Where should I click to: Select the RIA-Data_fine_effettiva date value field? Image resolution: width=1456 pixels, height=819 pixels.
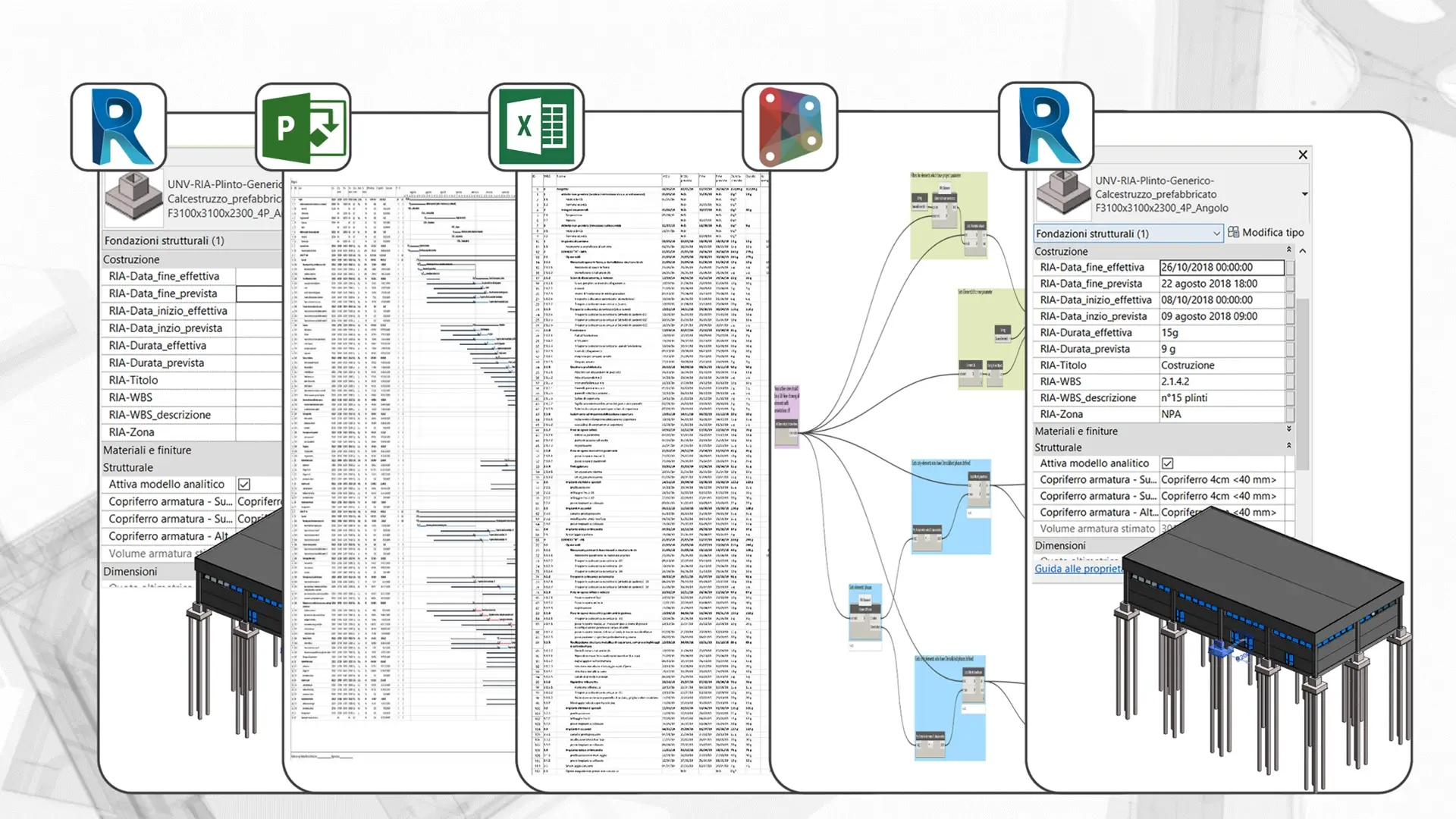tap(1221, 267)
